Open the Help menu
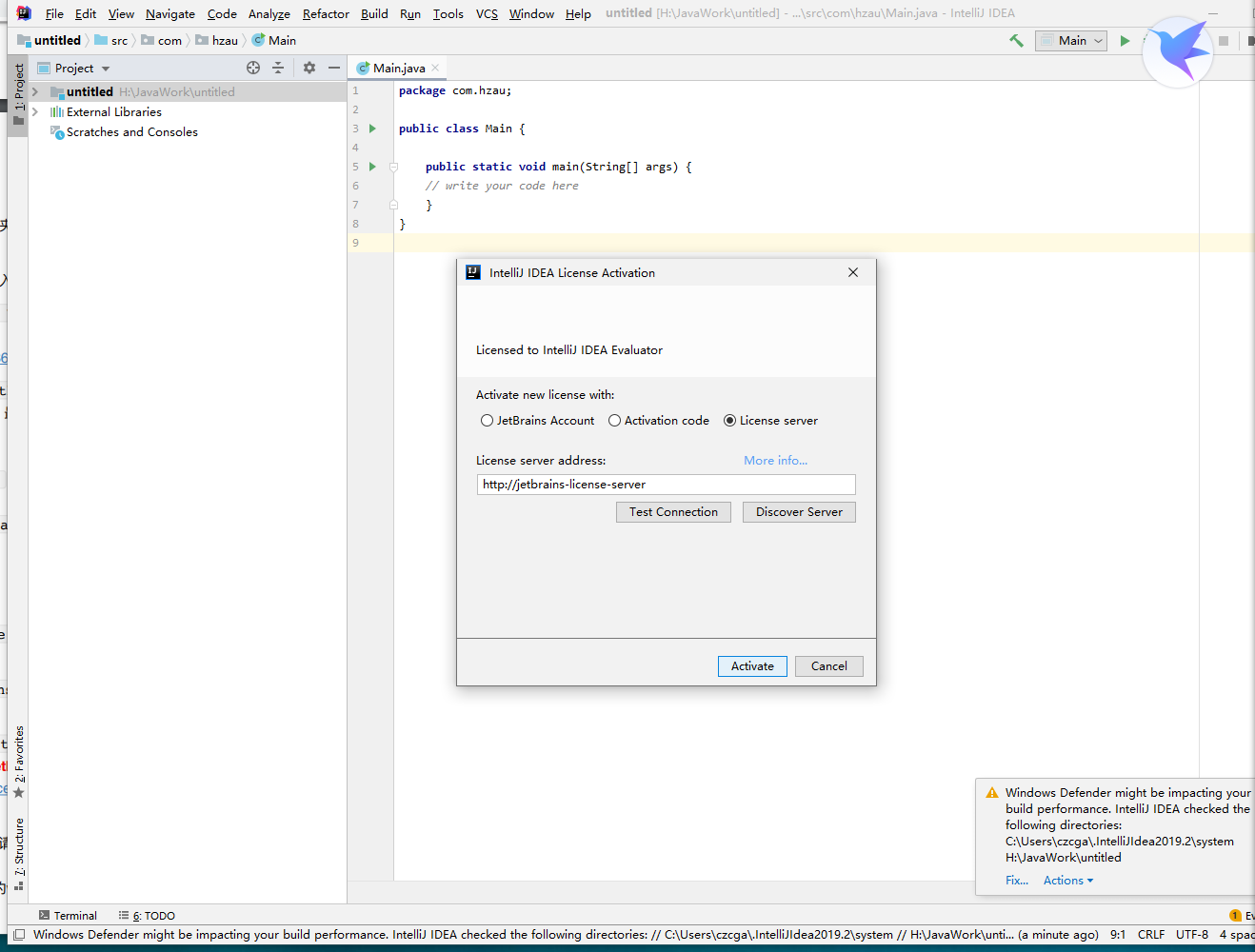The width and height of the screenshot is (1255, 952). [x=578, y=13]
